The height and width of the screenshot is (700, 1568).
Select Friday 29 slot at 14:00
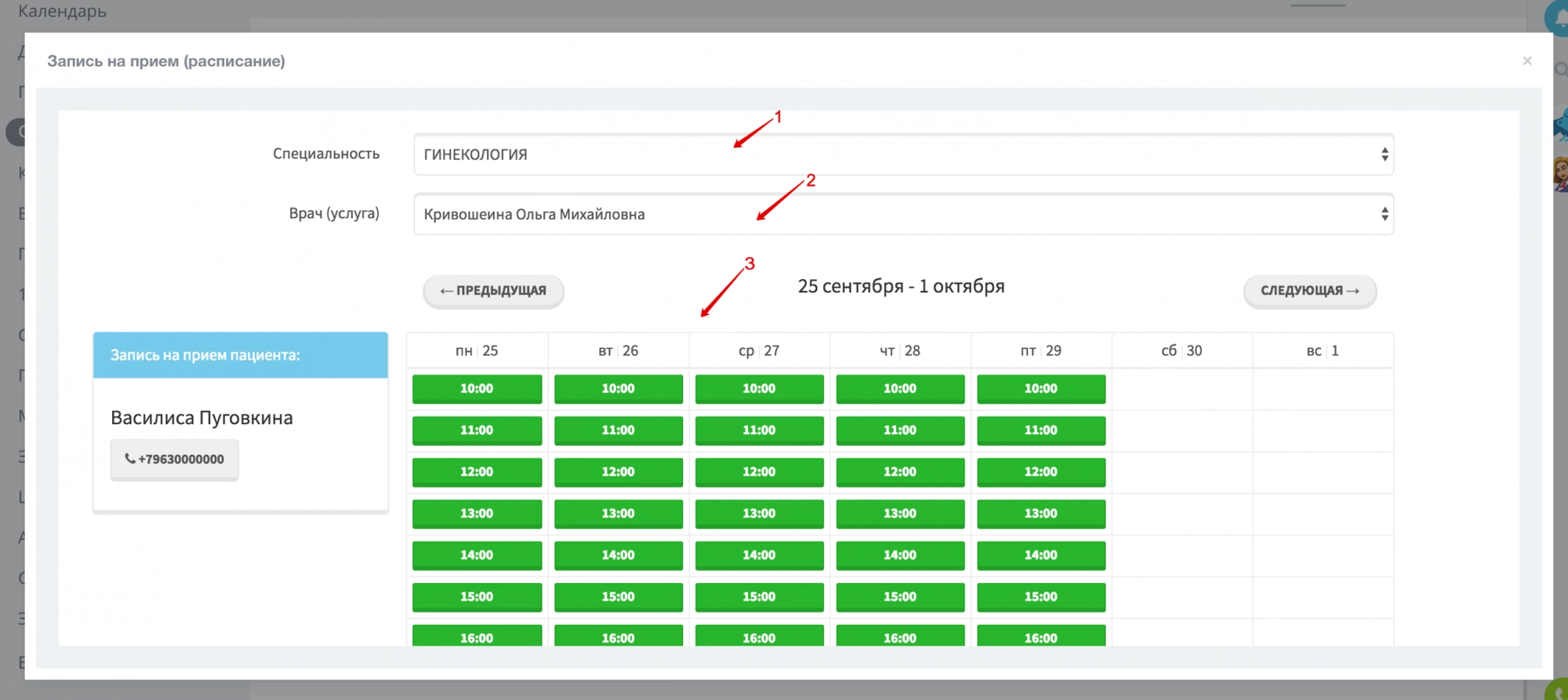click(x=1040, y=555)
